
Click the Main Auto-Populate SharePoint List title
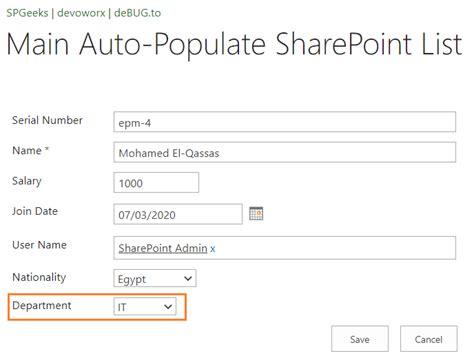(x=234, y=44)
